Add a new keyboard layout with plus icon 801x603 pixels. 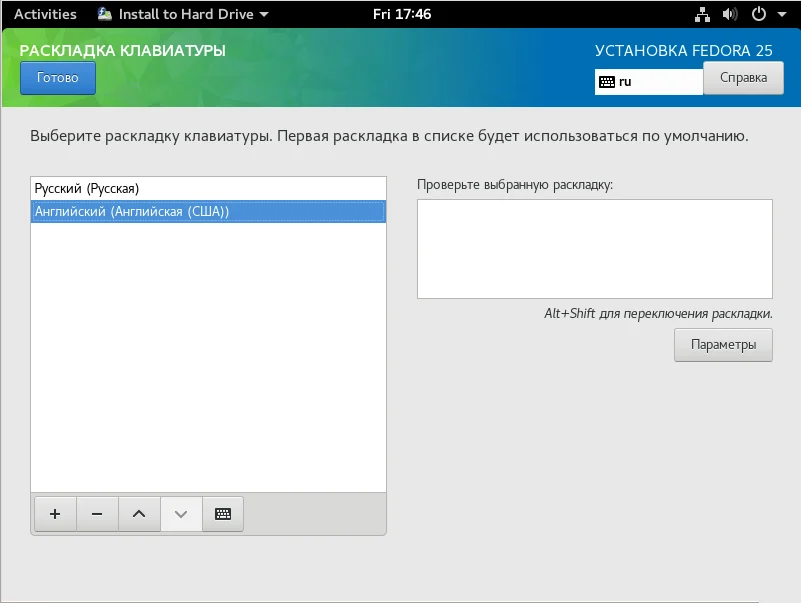coord(55,514)
